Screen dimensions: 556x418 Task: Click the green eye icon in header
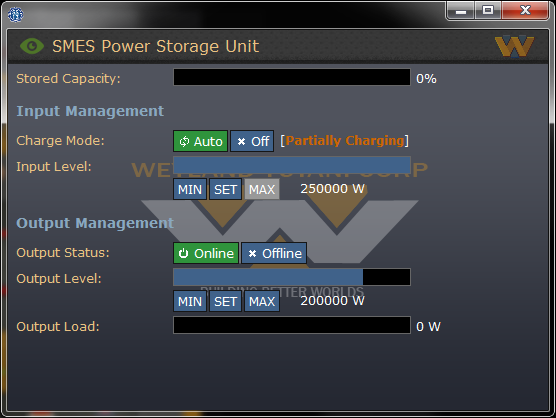(x=32, y=46)
